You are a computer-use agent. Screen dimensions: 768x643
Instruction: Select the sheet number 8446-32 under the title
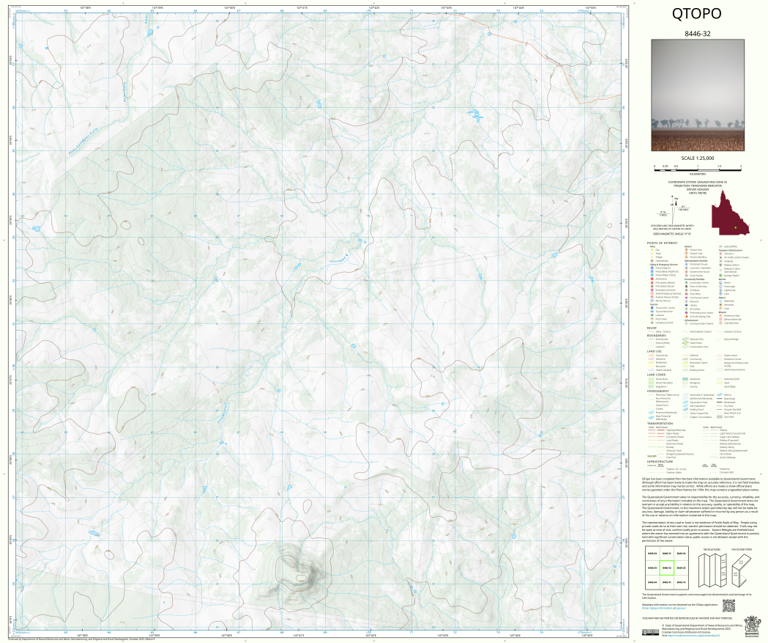[x=697, y=34]
